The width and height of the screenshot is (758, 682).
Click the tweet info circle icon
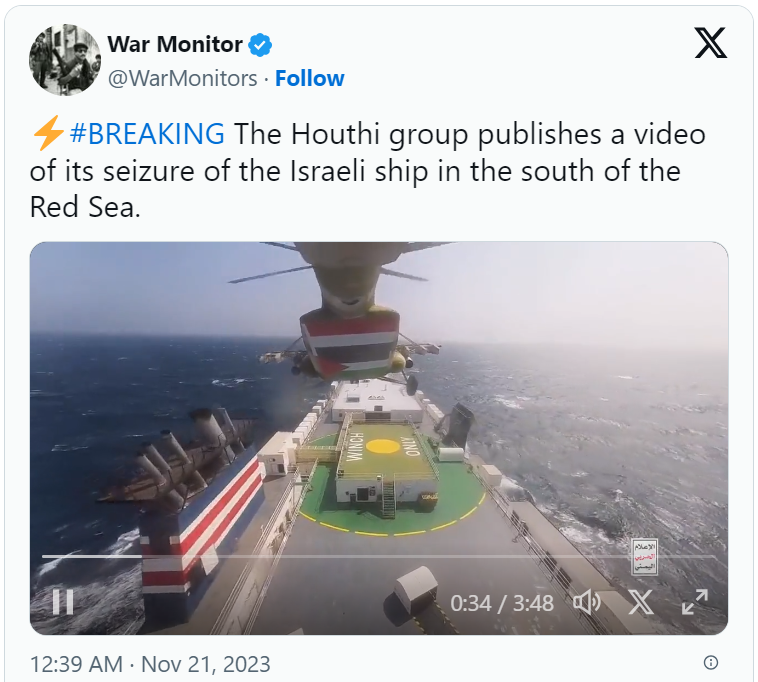(710, 662)
